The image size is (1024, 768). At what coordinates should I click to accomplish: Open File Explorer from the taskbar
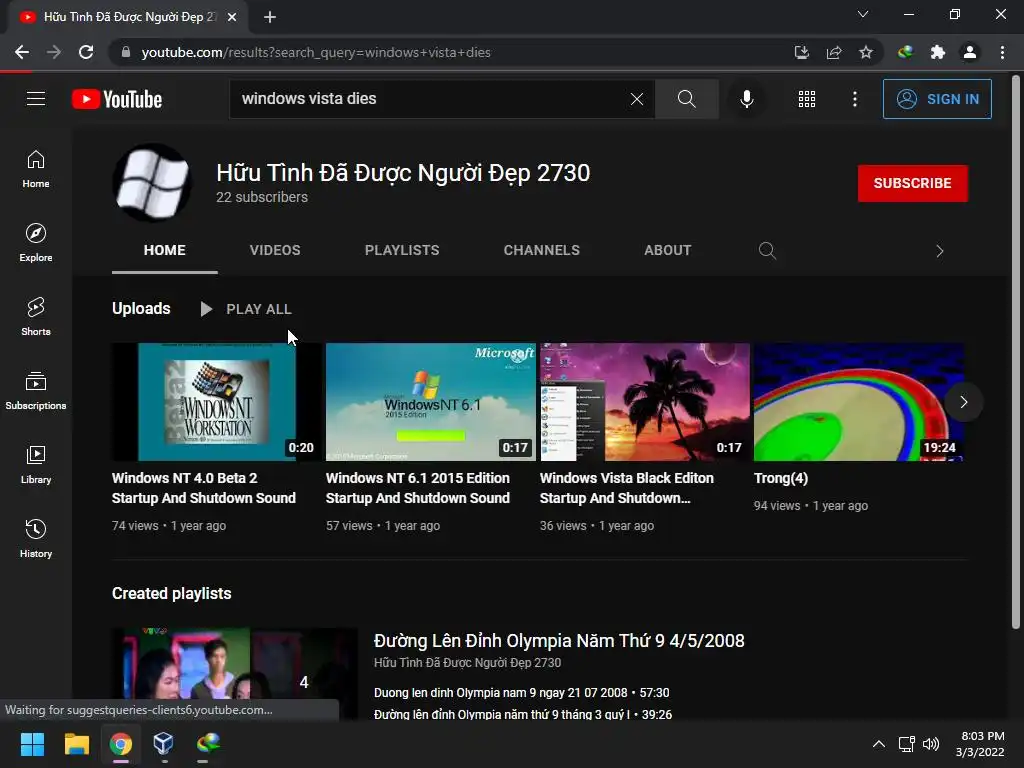pyautogui.click(x=76, y=744)
